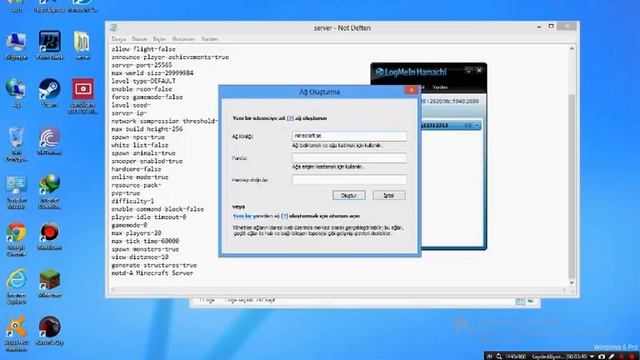Click the LogMeIn Hamachi logo icon
This screenshot has width=640, height=360.
coord(380,72)
